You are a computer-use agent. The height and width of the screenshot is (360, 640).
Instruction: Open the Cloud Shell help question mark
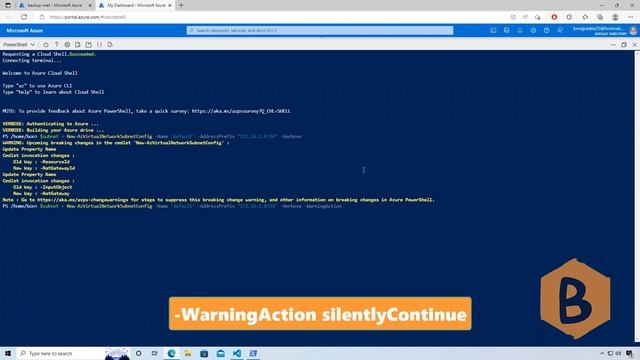pos(56,44)
